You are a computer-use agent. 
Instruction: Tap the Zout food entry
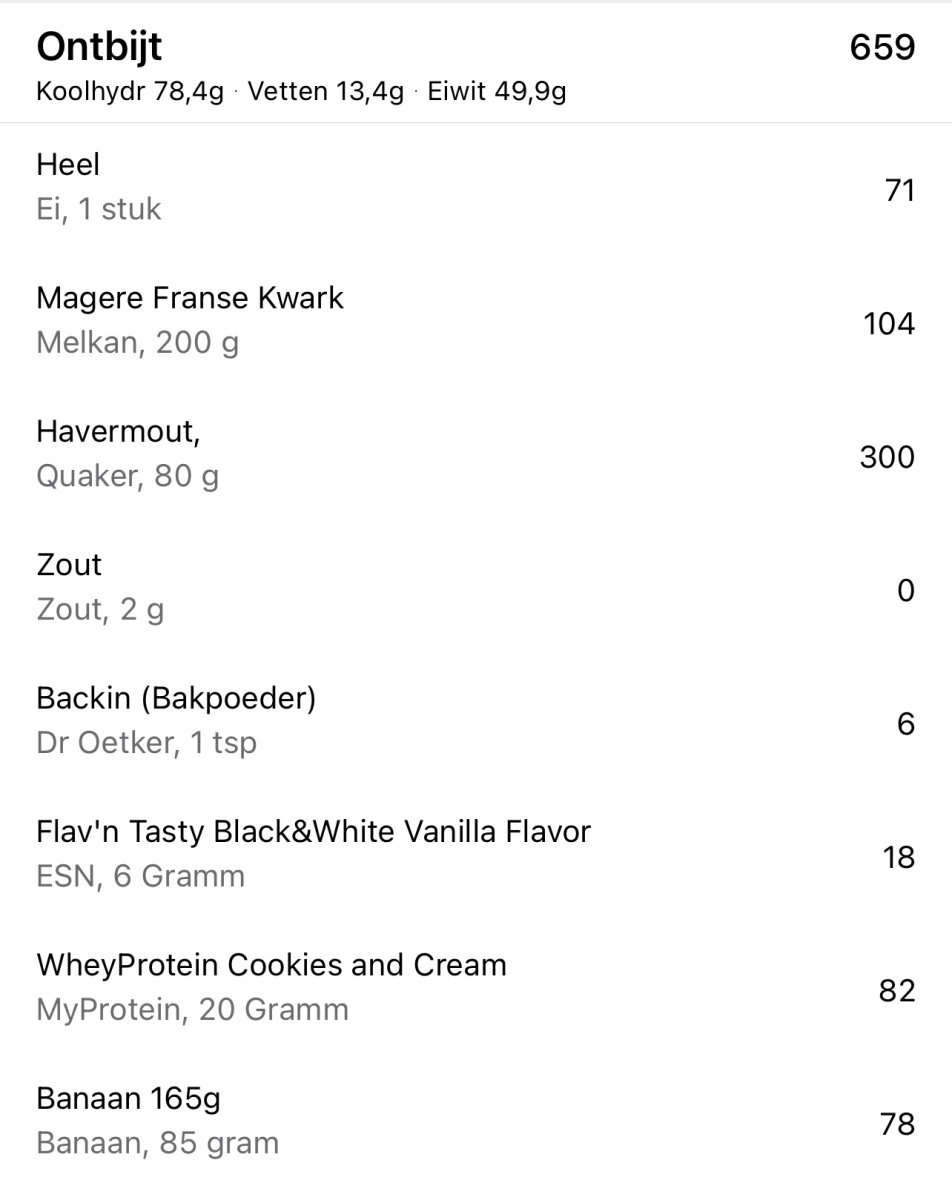pos(69,565)
